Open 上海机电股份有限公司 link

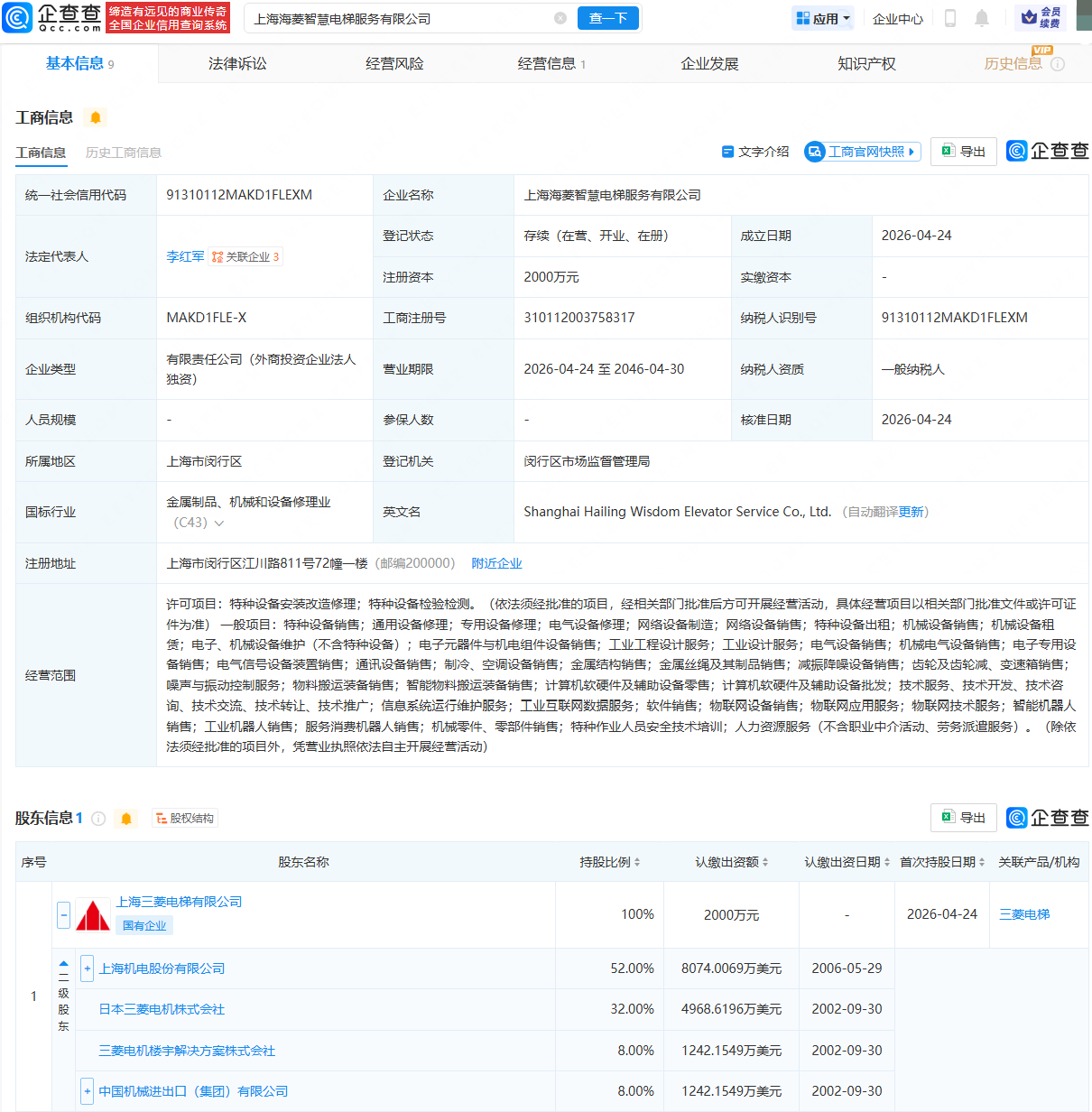[162, 968]
